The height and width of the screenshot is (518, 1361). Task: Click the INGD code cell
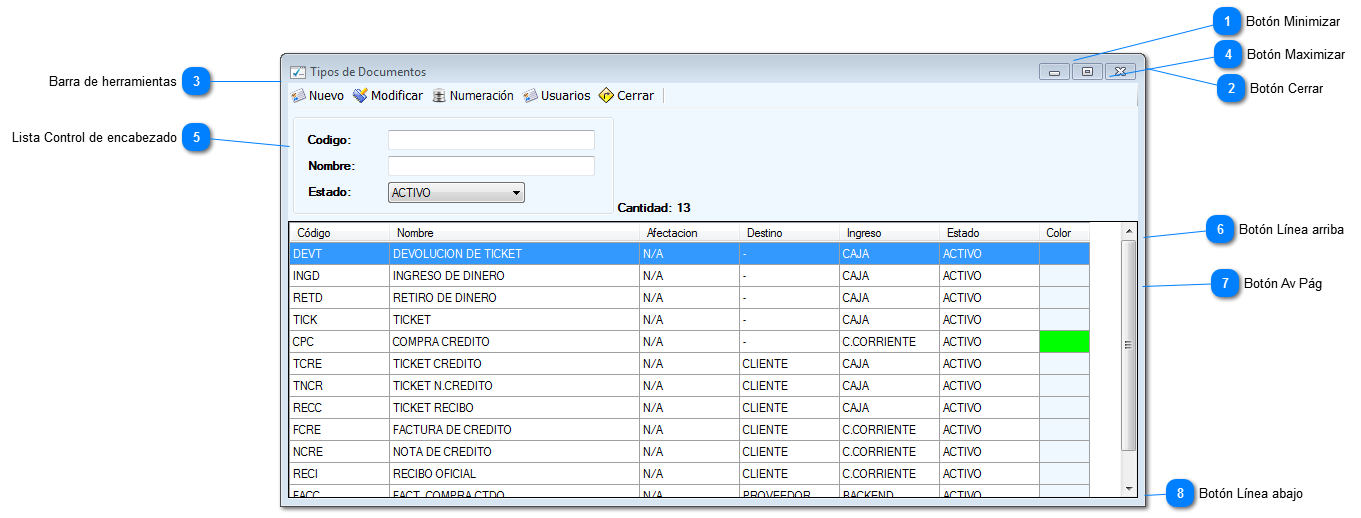click(x=339, y=276)
